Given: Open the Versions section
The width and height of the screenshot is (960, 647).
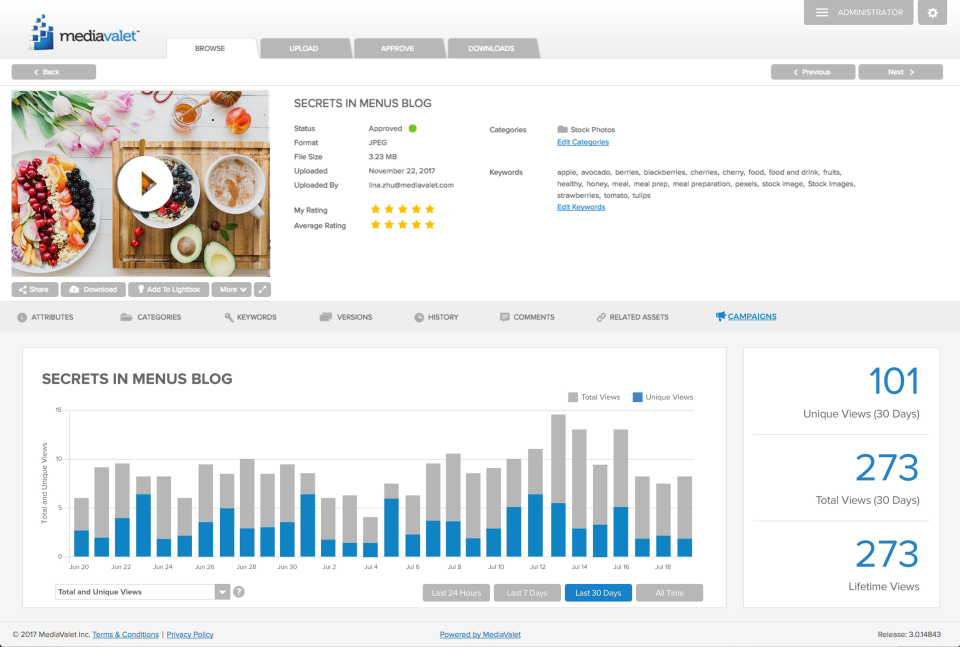Looking at the screenshot, I should pyautogui.click(x=346, y=317).
